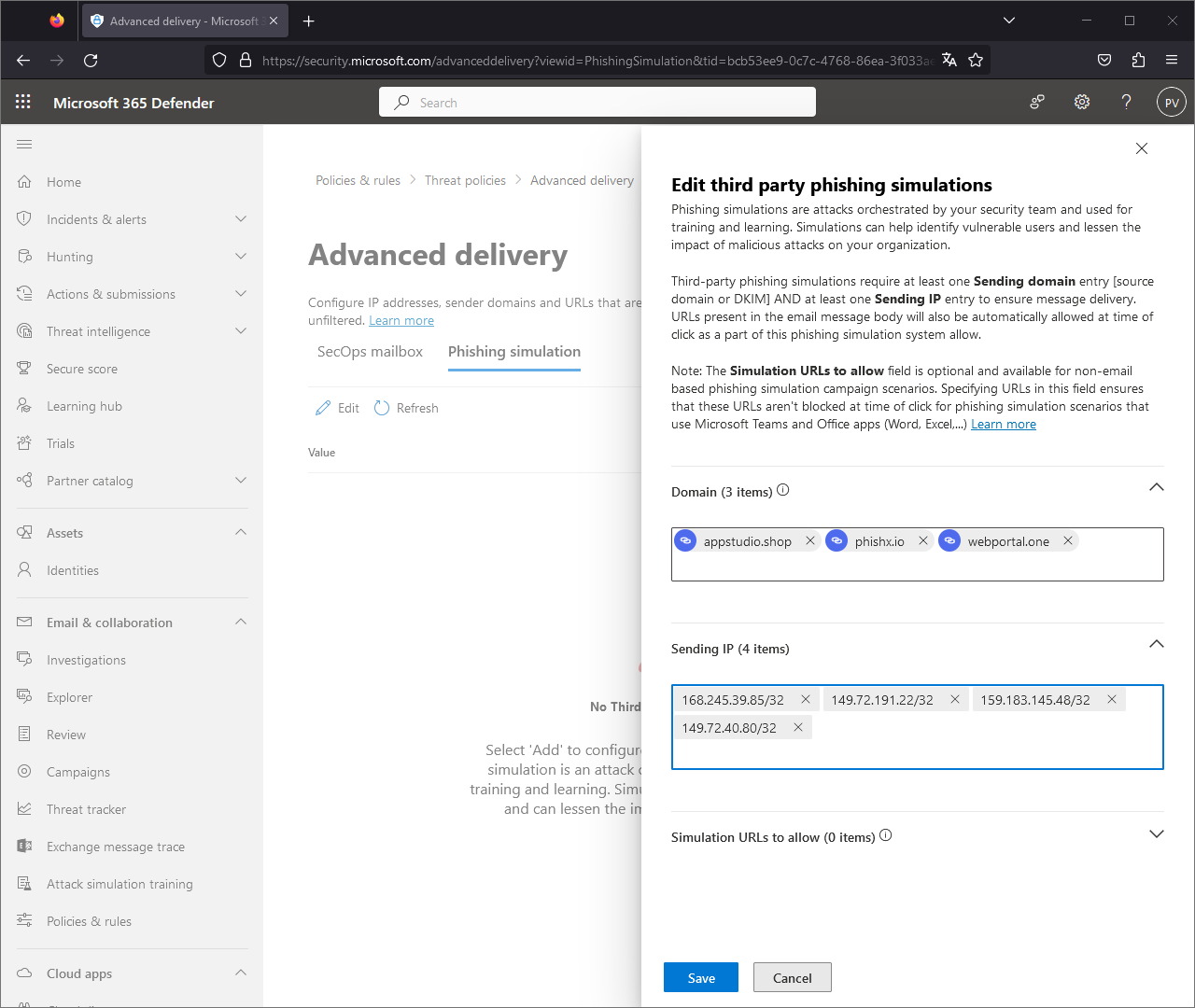Show info tooltip for Simulation URLs to allow
This screenshot has width=1195, height=1008.
886,835
